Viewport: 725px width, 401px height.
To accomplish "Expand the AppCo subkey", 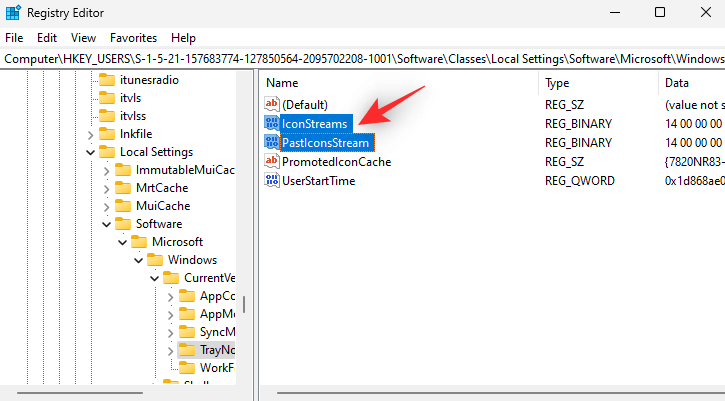I will click(x=171, y=297).
